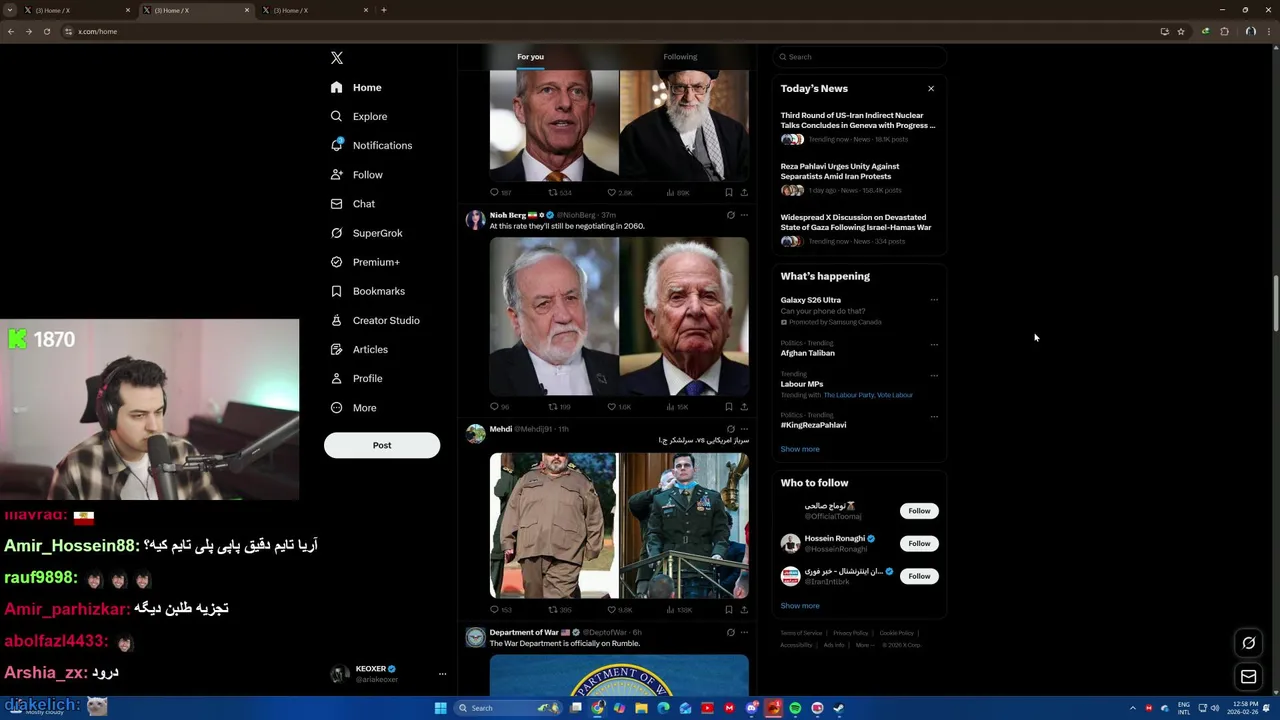Click Nioh Berg profile avatar
Image resolution: width=1280 pixels, height=720 pixels.
[x=476, y=219]
